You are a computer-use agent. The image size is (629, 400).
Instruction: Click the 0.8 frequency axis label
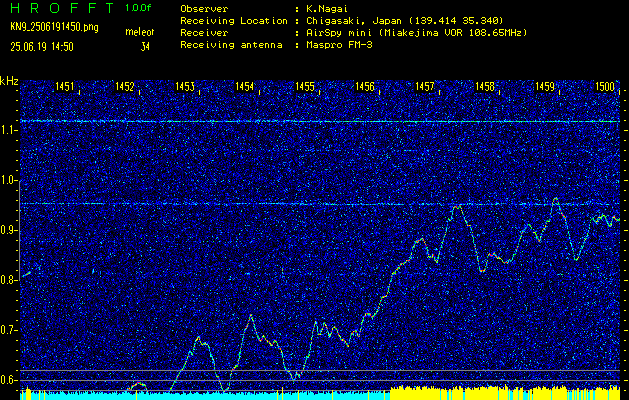point(8,280)
